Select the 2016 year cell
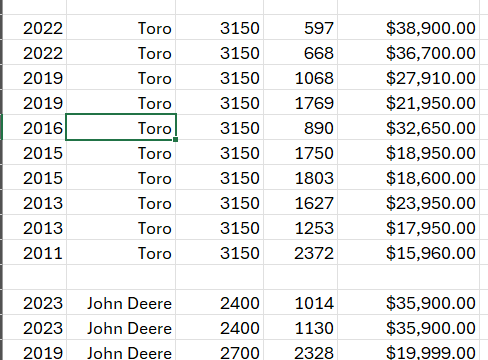The width and height of the screenshot is (488, 360). pos(34,127)
